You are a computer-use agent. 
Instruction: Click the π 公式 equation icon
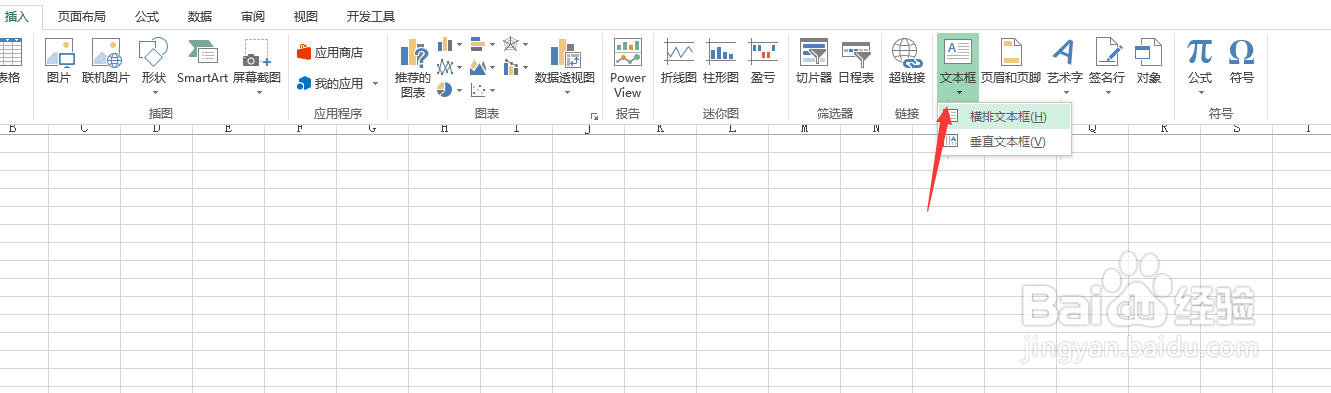click(x=1199, y=66)
